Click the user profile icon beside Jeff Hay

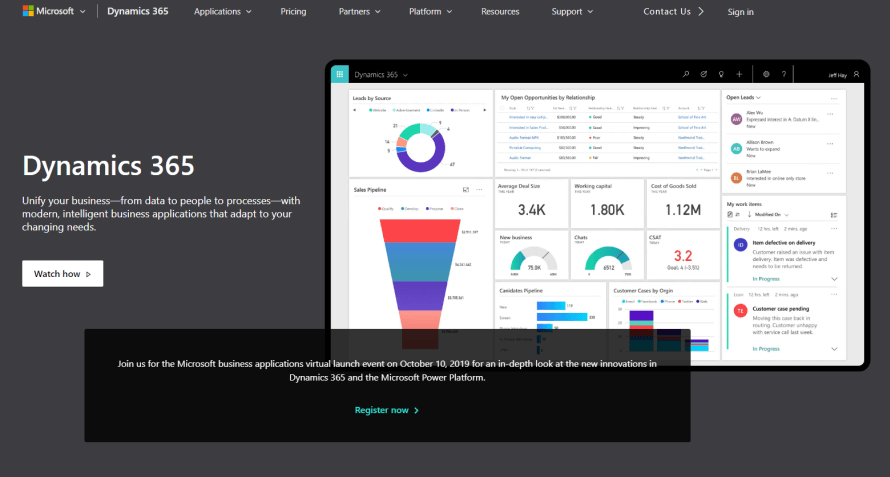click(857, 74)
